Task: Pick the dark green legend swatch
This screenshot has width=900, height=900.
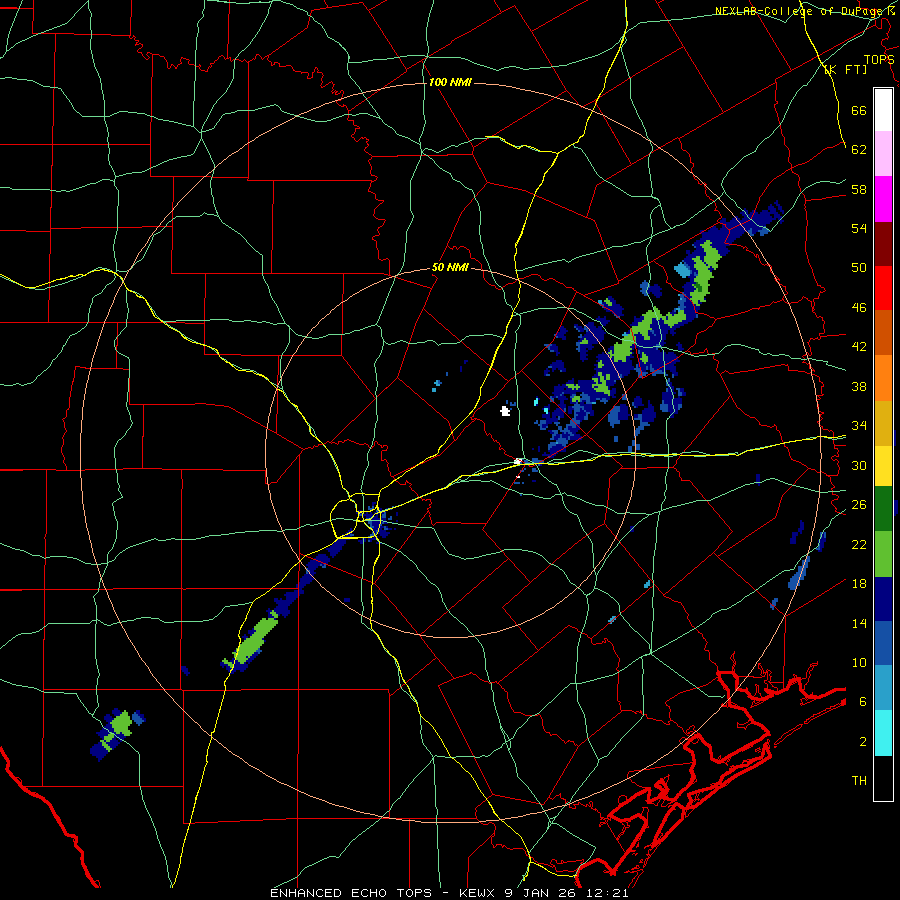Action: (883, 509)
